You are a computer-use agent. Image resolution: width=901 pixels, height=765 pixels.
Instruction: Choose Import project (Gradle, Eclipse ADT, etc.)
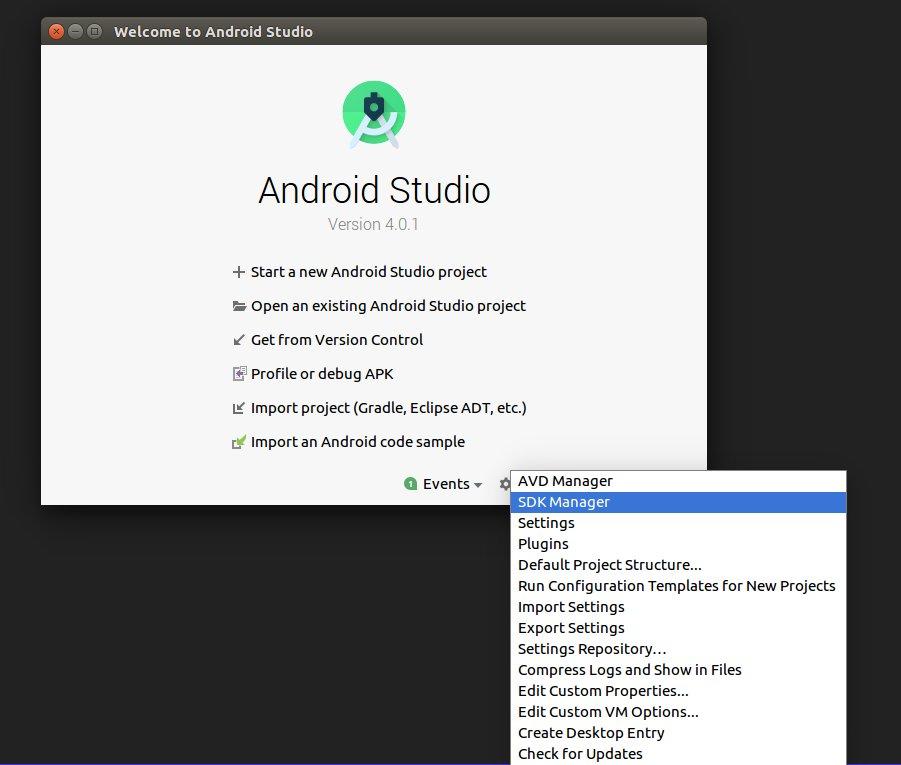(388, 408)
